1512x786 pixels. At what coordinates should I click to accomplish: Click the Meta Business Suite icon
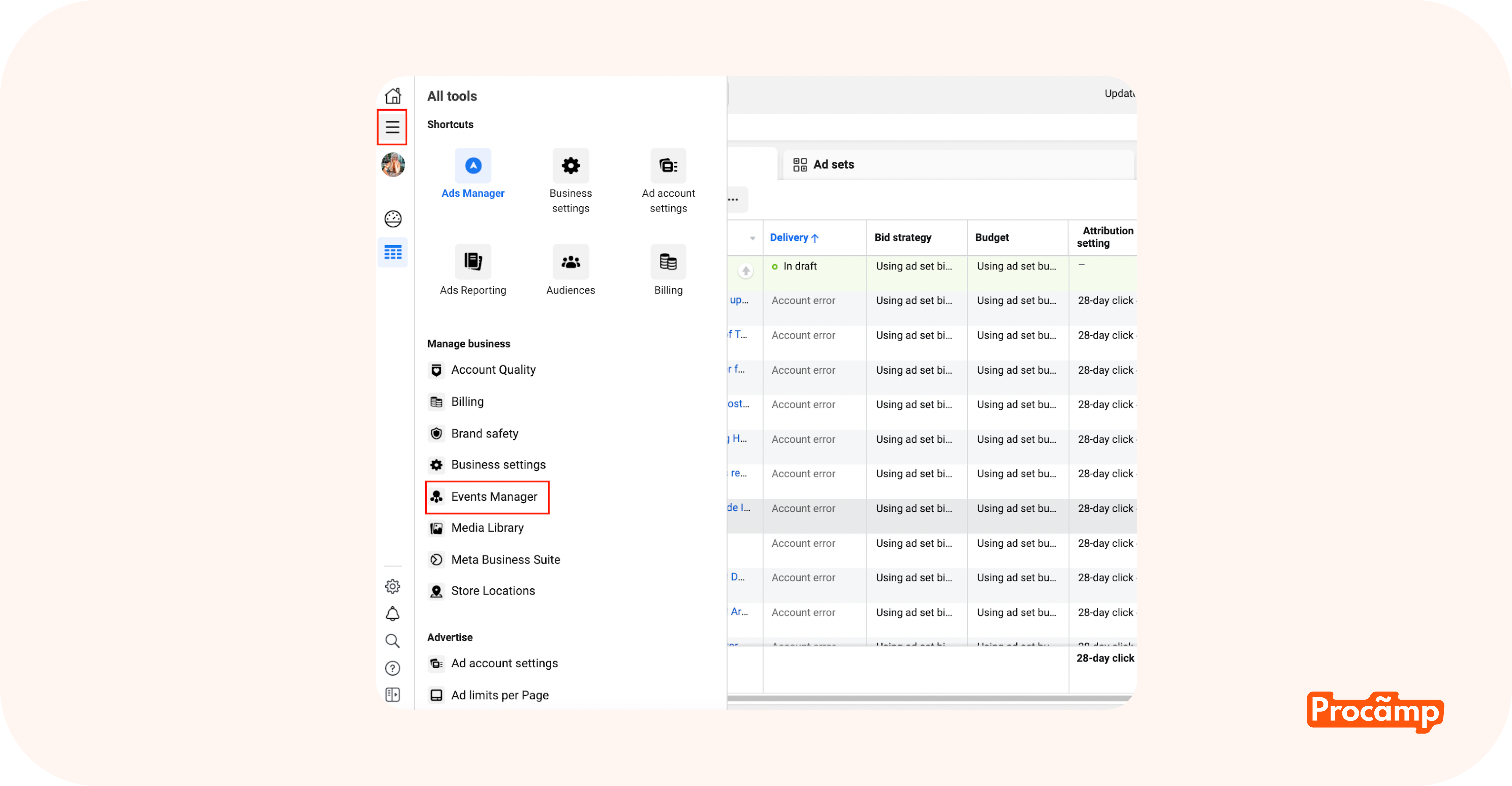(436, 560)
